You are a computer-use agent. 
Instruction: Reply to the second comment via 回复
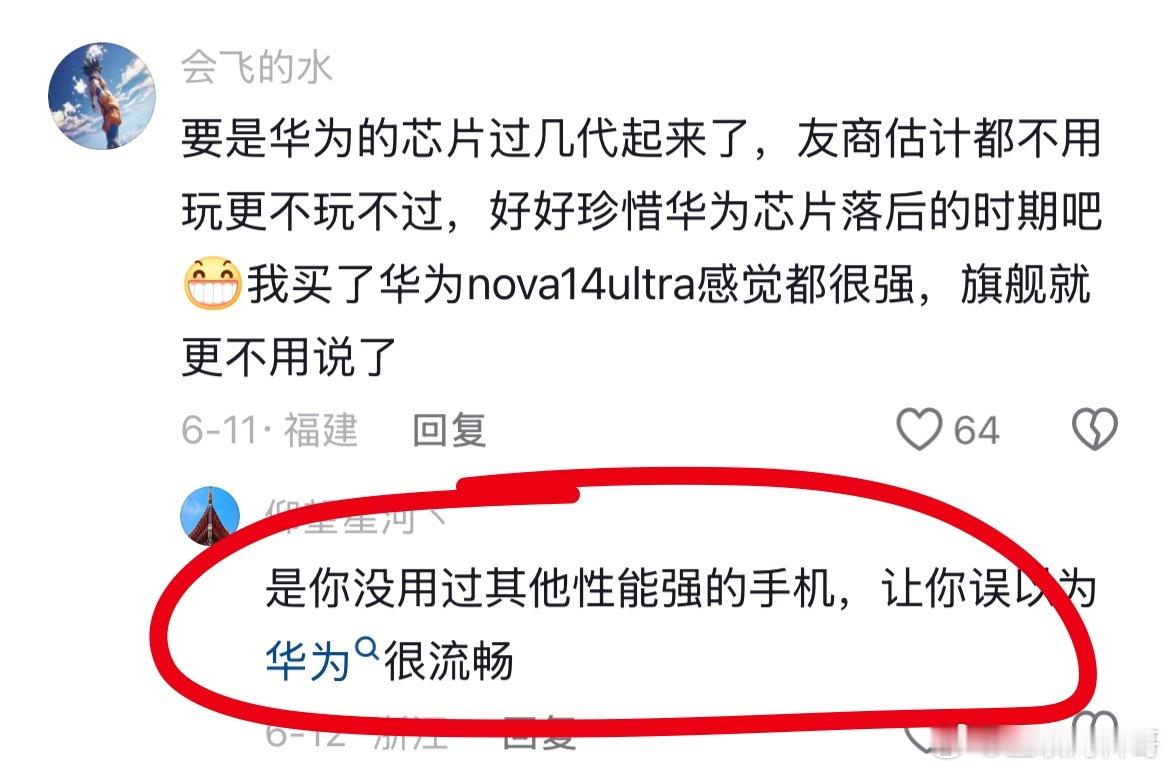coord(540,734)
